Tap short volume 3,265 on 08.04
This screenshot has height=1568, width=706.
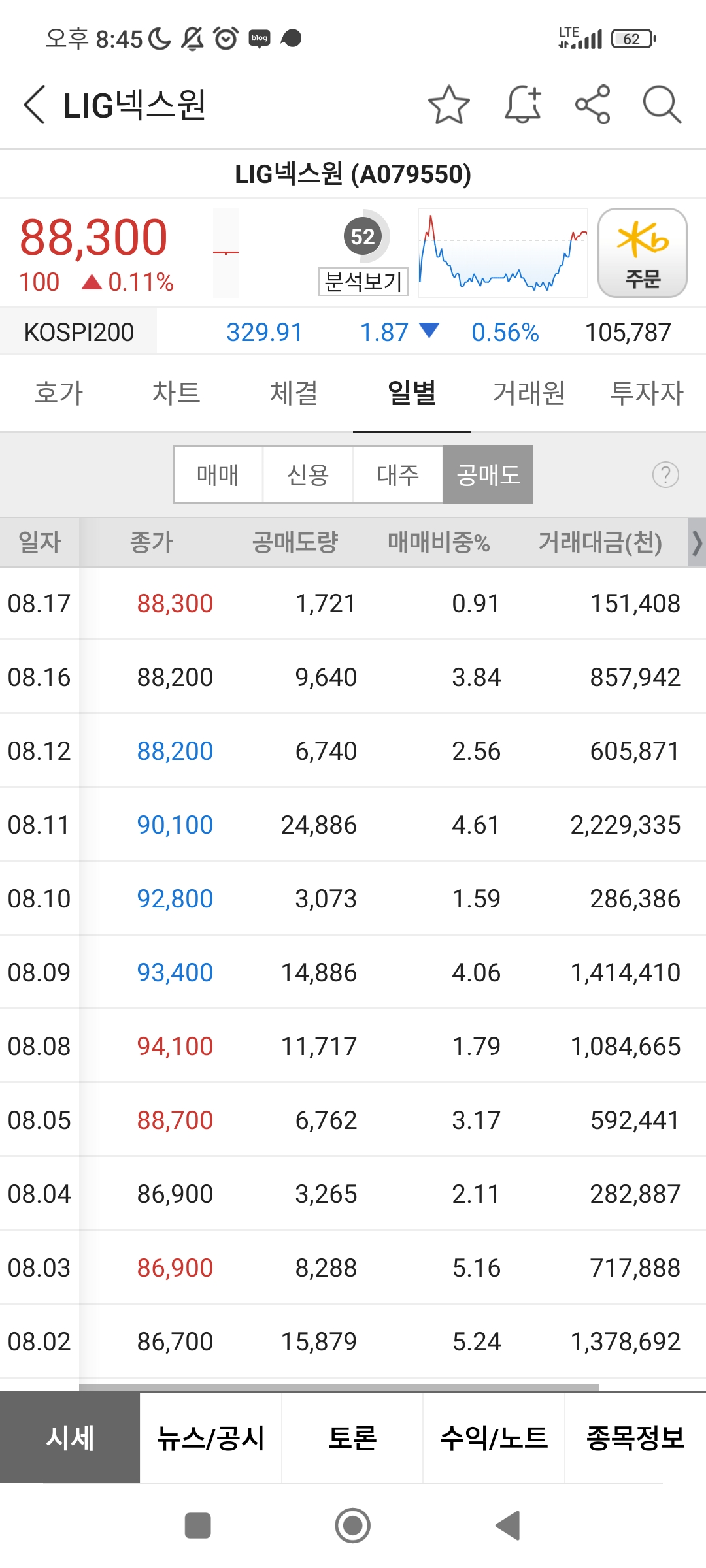(x=326, y=1194)
